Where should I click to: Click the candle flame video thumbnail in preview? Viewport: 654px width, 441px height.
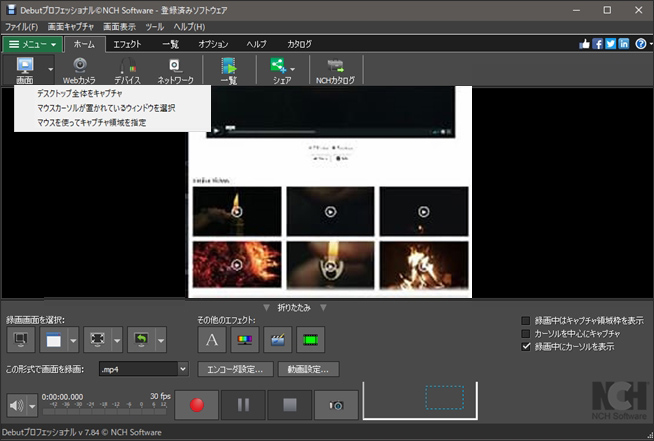coord(237,212)
